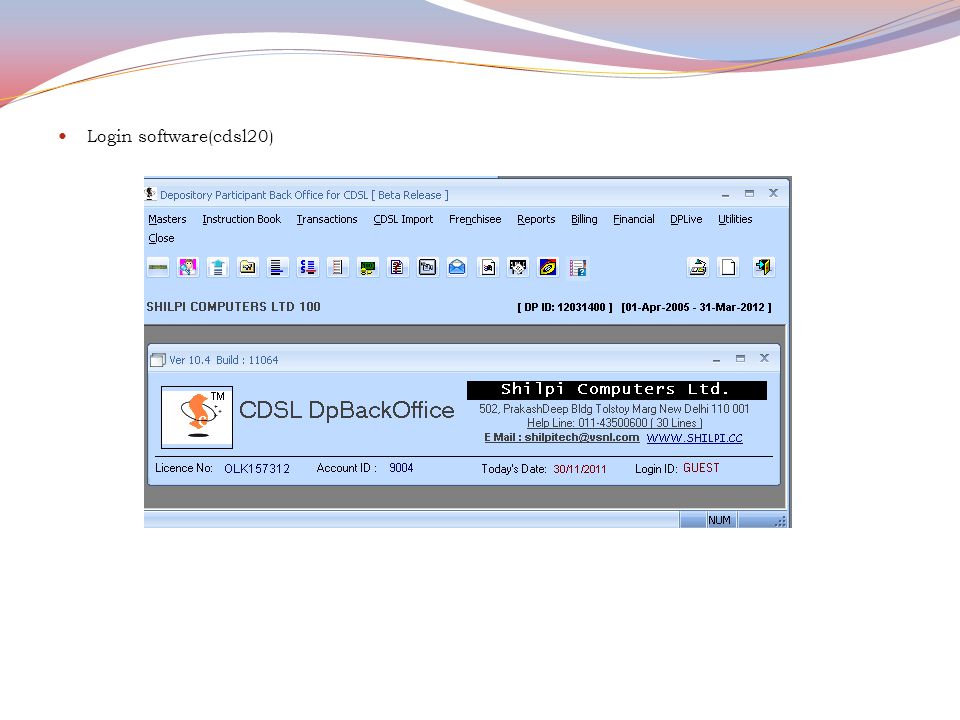Click the Shilpi Computers Ltd. black banner
The width and height of the screenshot is (960, 720).
pyautogui.click(x=617, y=390)
